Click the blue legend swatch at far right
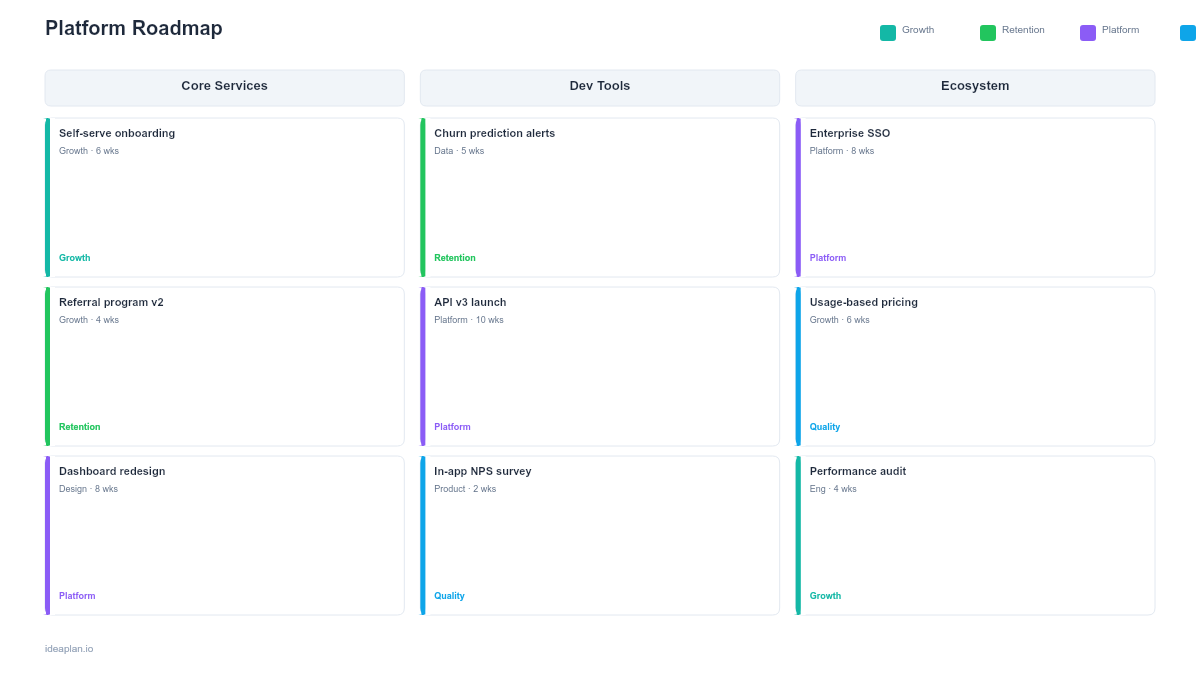1200x675 pixels. tap(1186, 31)
